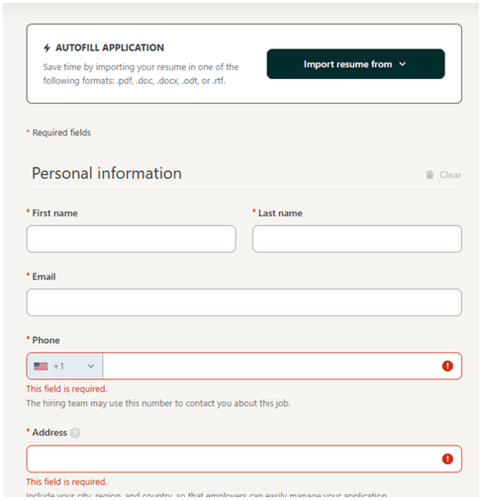Click into the Address input field
482x500 pixels.
point(244,459)
